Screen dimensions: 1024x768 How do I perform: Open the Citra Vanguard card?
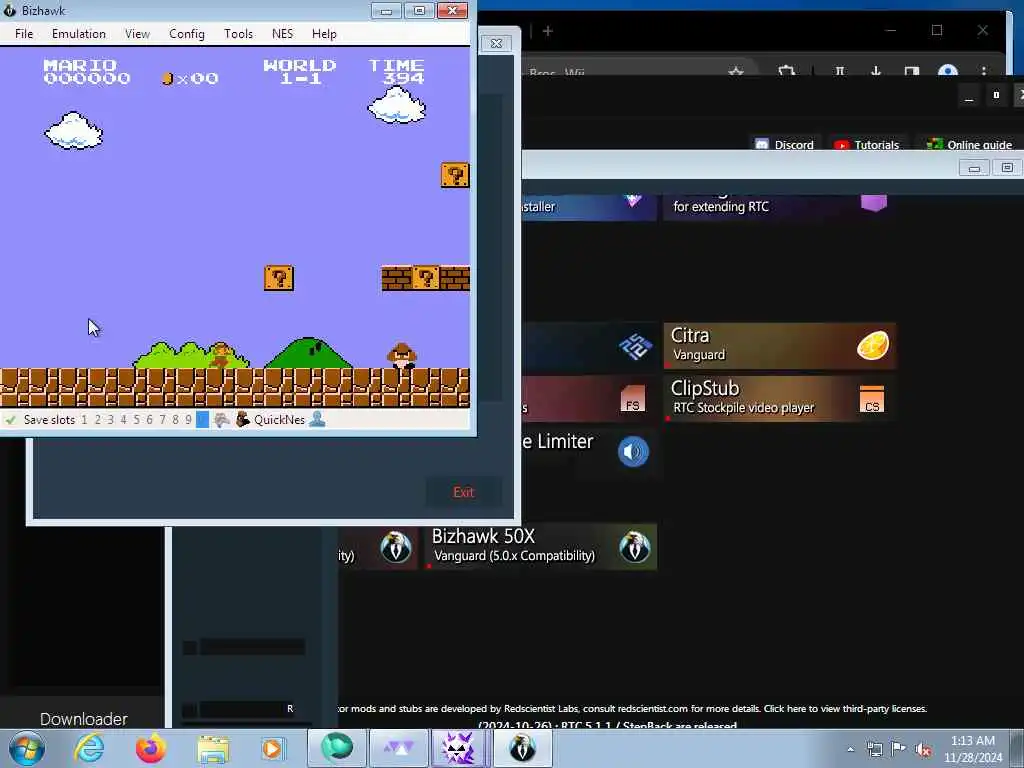[x=779, y=345]
